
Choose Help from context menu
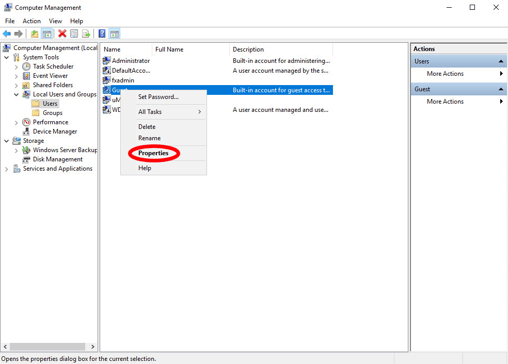click(163, 168)
